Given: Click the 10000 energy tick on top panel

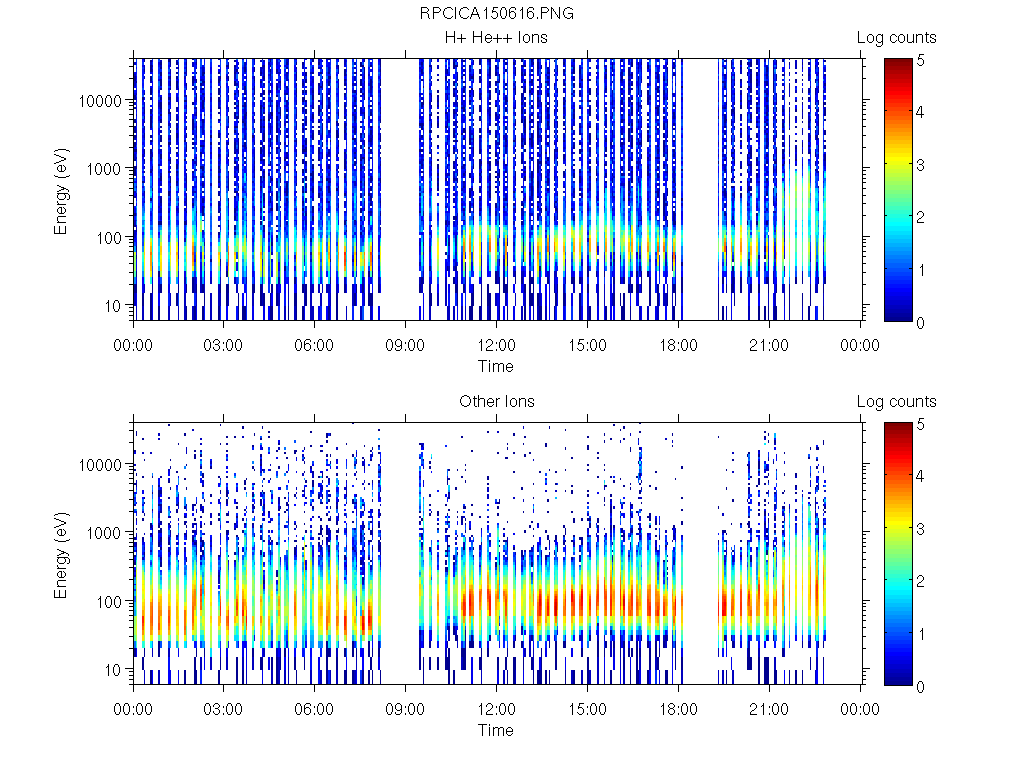Looking at the screenshot, I should click(101, 101).
